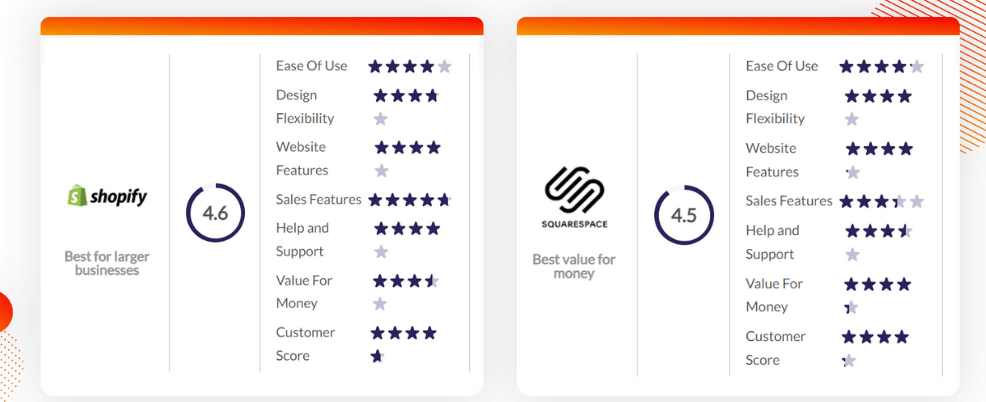Click Squarespace's Value For Money label
The image size is (986, 402).
click(774, 295)
